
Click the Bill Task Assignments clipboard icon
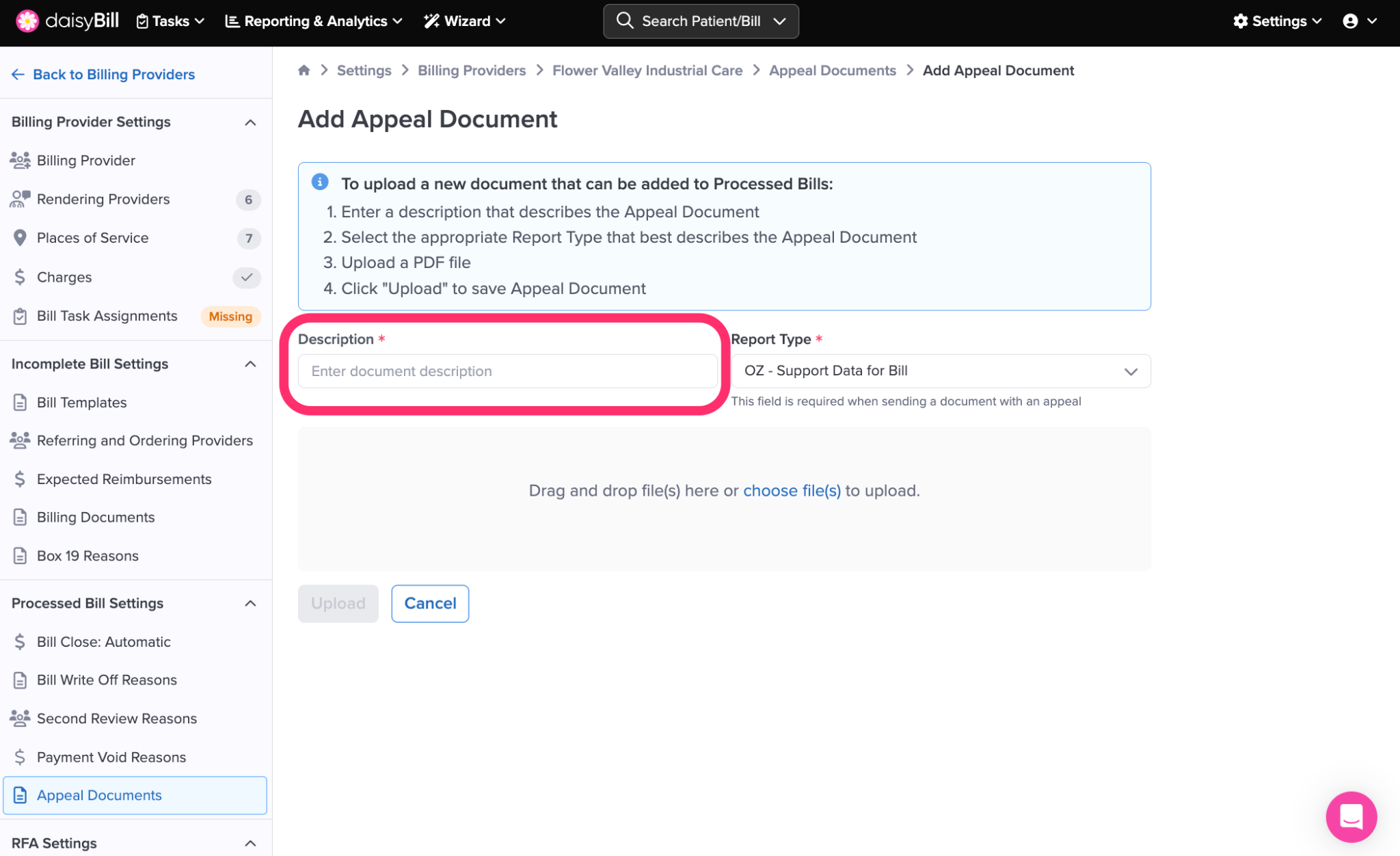click(20, 316)
